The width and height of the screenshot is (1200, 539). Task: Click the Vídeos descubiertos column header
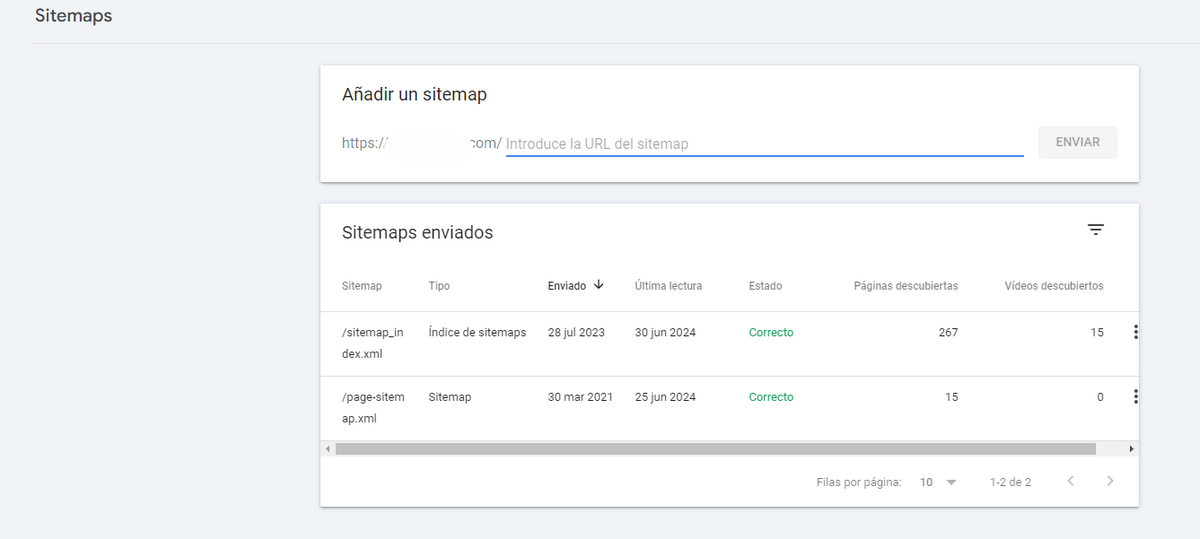click(x=1054, y=286)
